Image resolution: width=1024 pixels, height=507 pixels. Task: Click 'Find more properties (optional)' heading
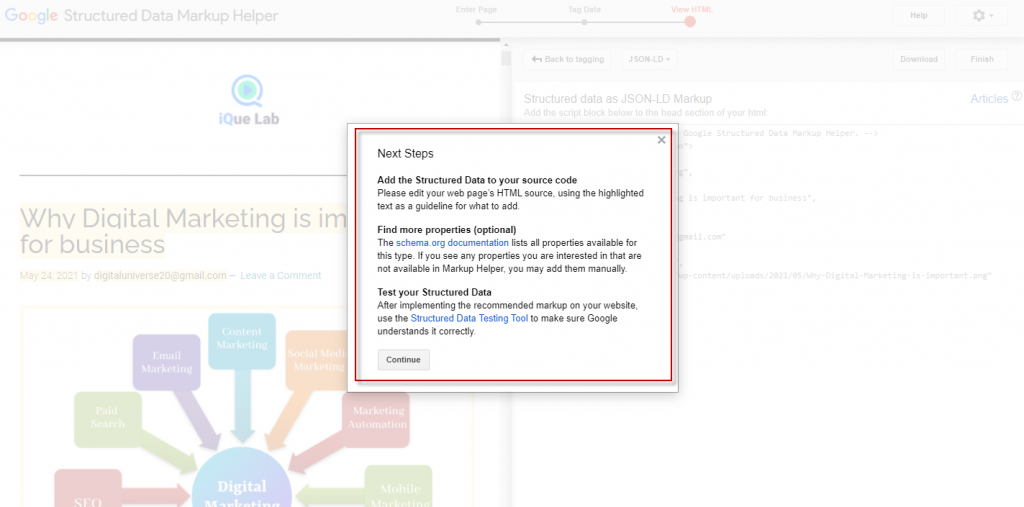point(447,230)
